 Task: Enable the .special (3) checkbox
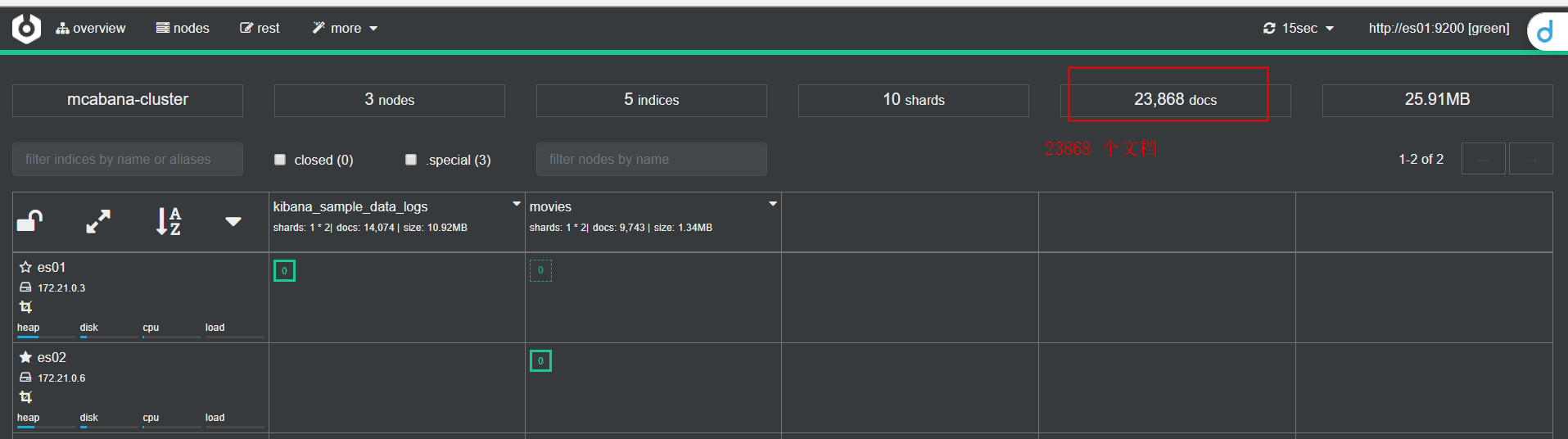(x=411, y=160)
